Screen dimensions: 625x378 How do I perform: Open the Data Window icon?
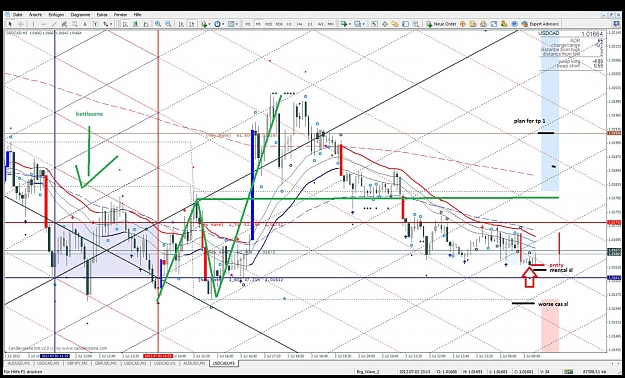pos(385,24)
